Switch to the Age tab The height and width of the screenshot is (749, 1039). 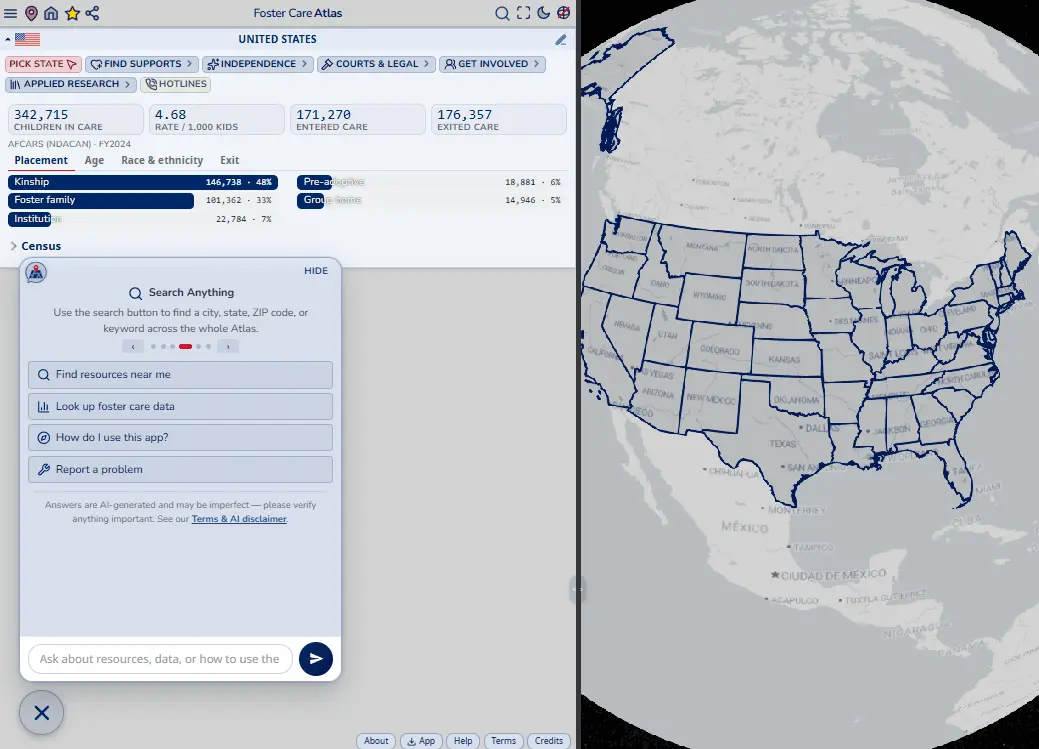(94, 160)
